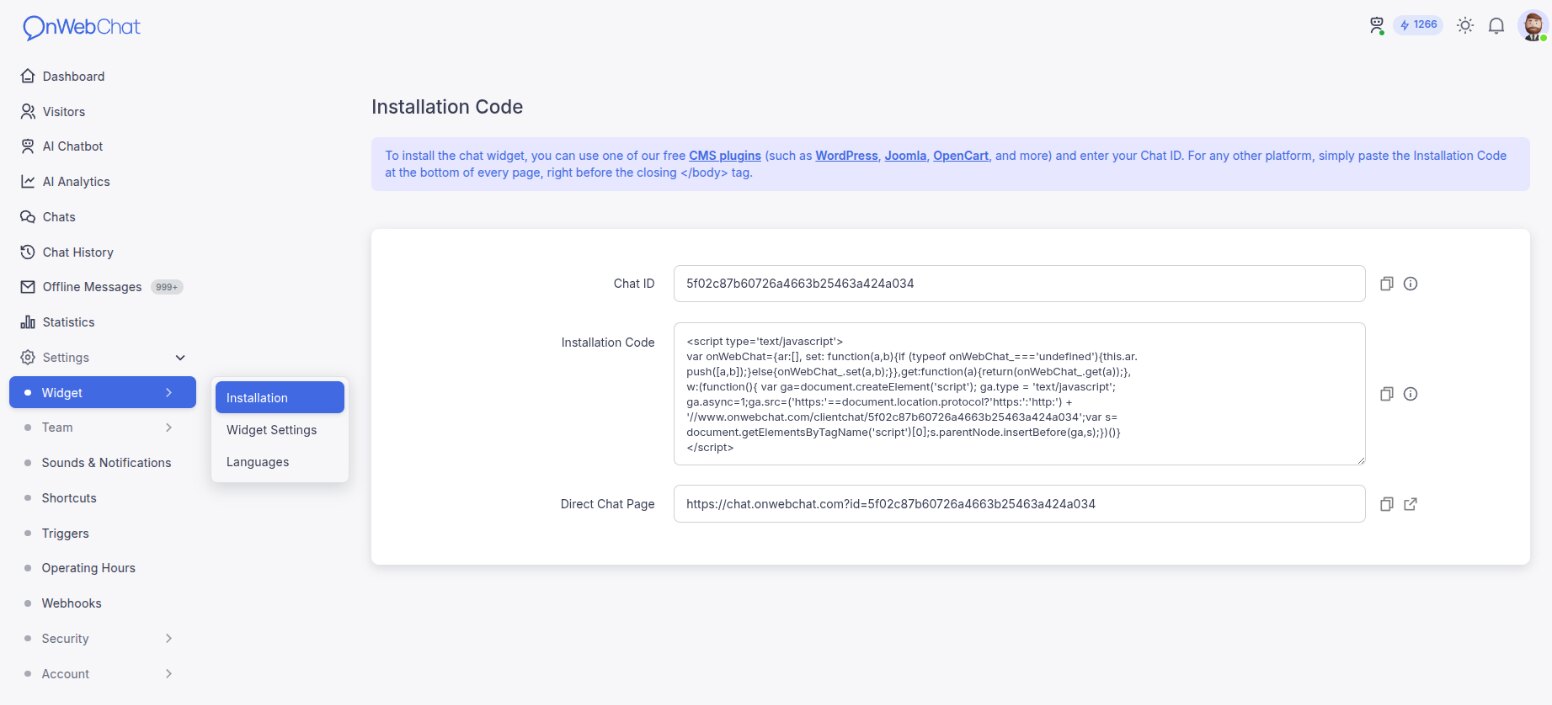
Task: Collapse the Settings section chevron
Action: click(x=181, y=357)
